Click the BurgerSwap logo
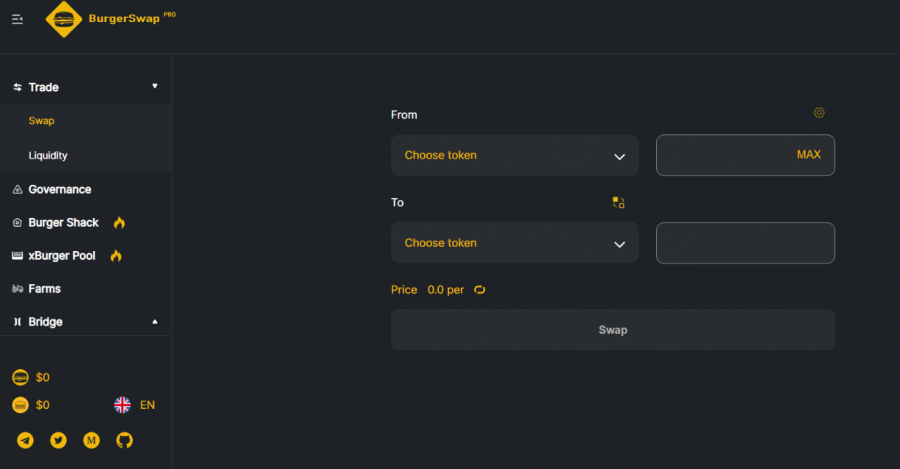Image resolution: width=900 pixels, height=469 pixels. 111,19
